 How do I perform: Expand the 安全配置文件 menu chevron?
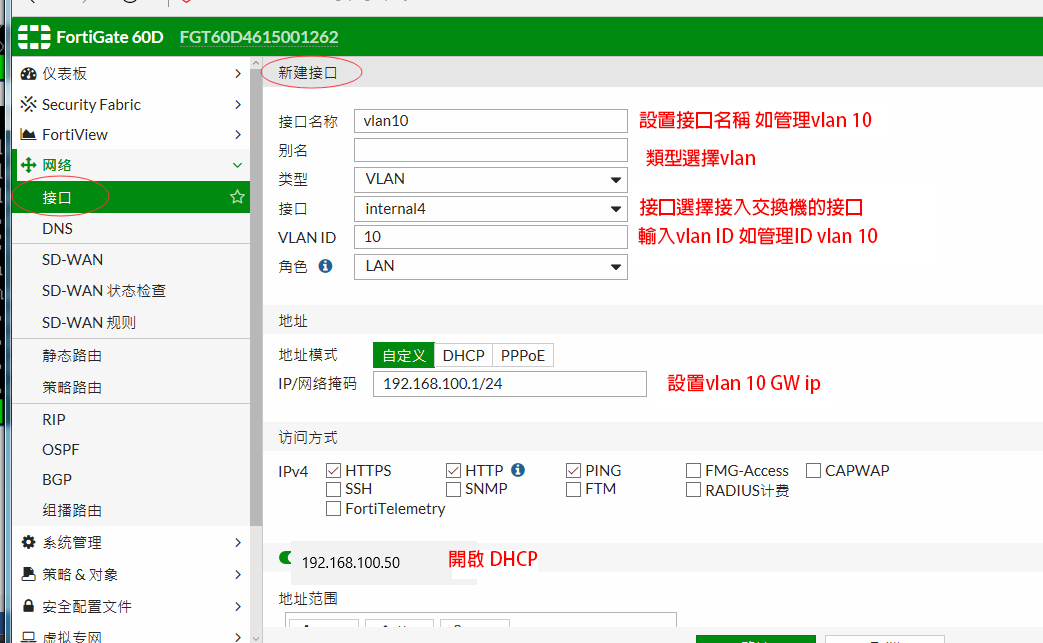click(237, 606)
